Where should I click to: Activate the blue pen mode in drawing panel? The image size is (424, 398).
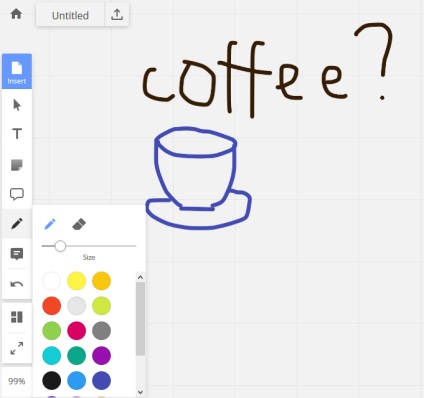(x=50, y=224)
